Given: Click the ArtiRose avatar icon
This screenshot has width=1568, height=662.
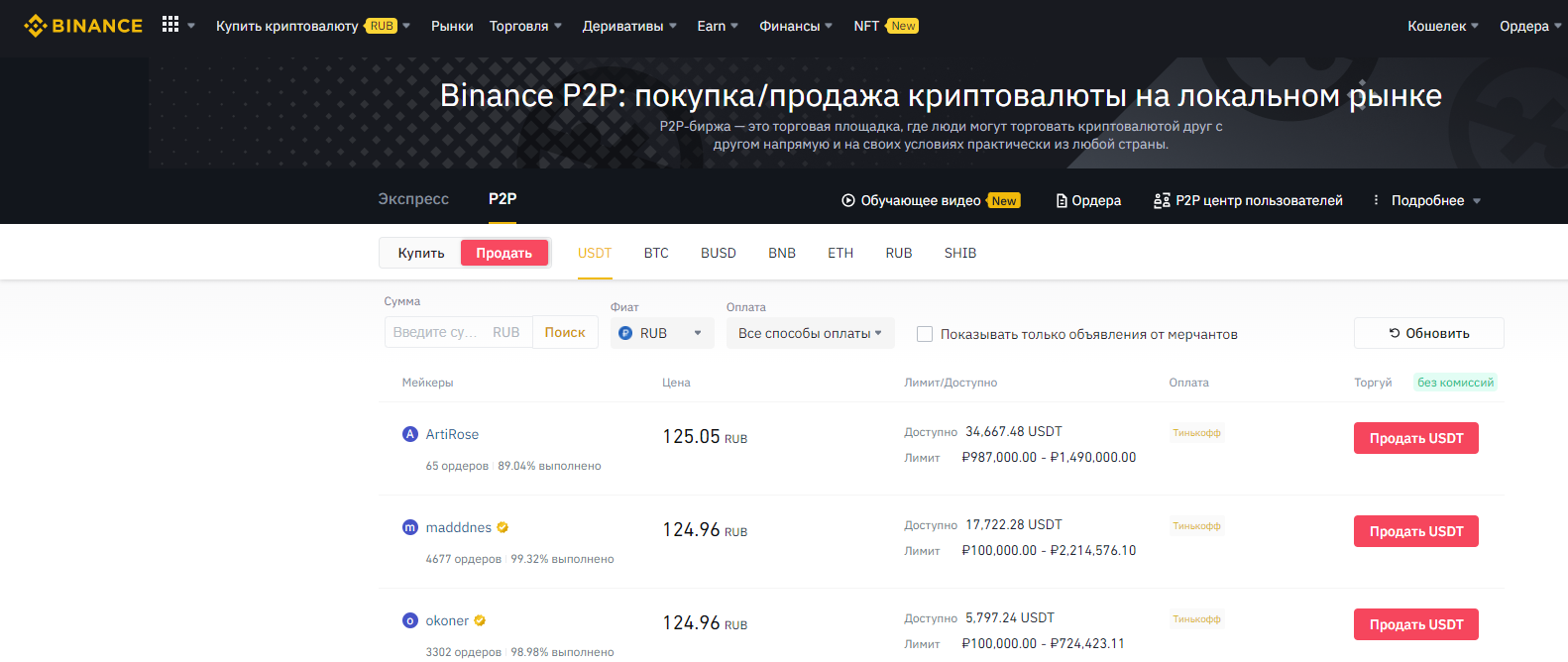Looking at the screenshot, I should (x=410, y=434).
